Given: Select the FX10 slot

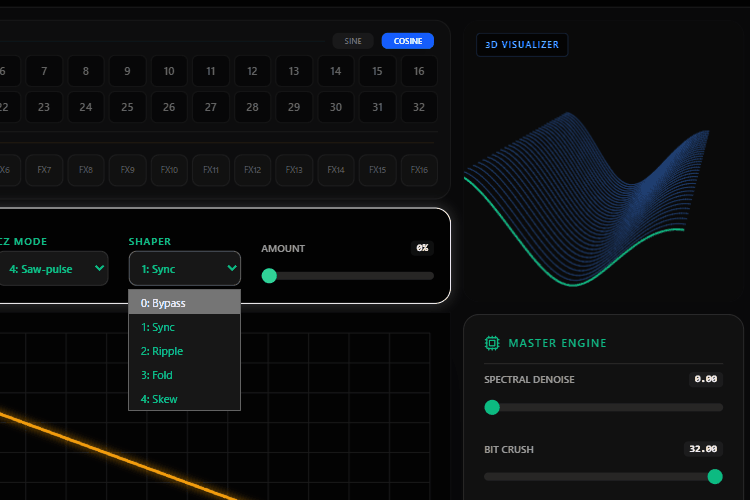Looking at the screenshot, I should tap(169, 170).
